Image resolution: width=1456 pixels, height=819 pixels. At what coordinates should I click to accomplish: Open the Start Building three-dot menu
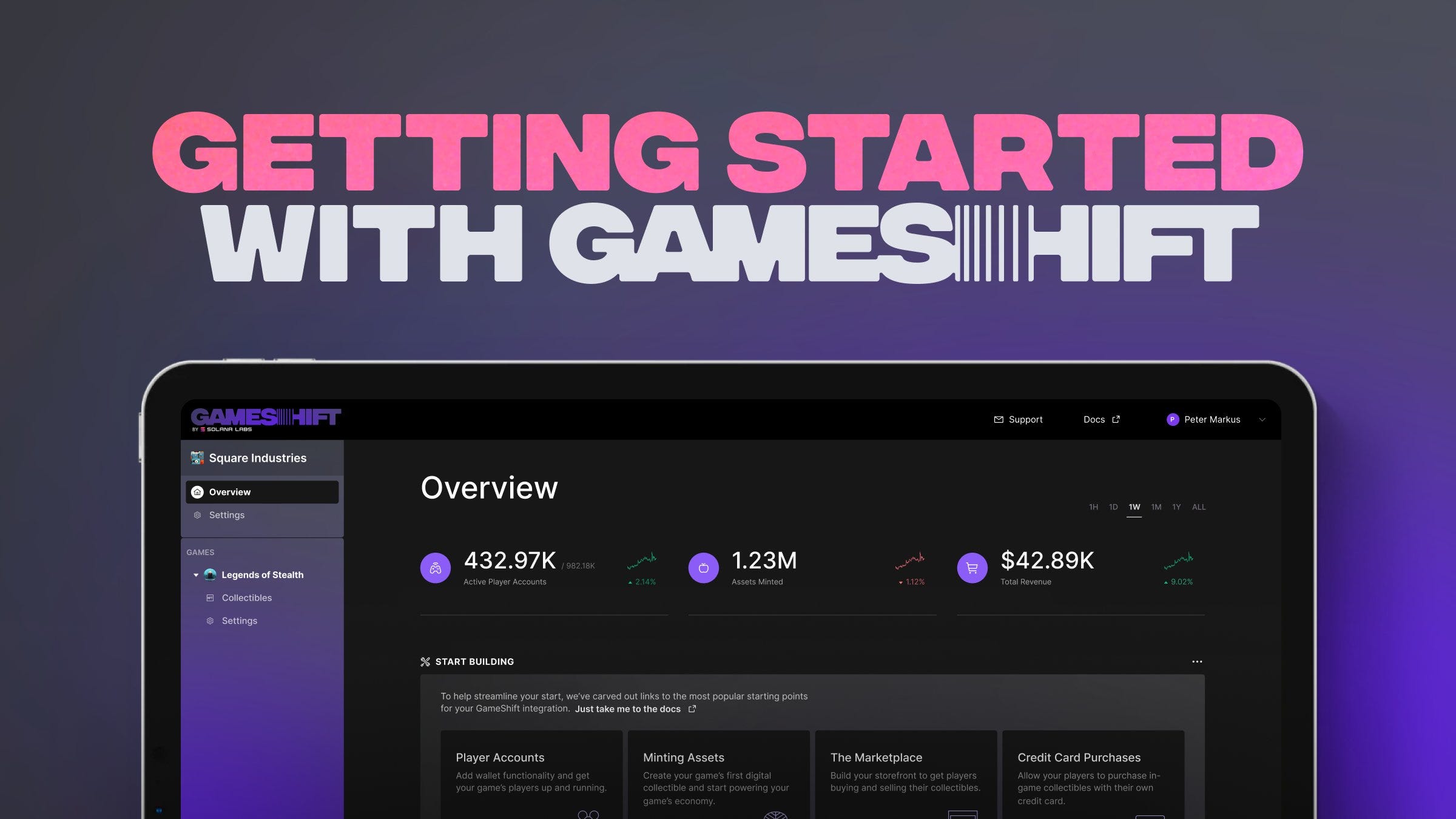tap(1196, 661)
